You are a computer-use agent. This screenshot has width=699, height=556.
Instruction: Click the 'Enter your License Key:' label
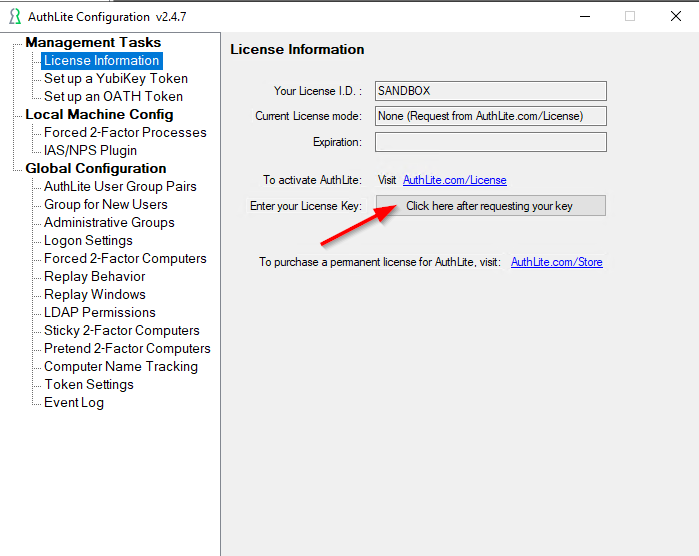[x=306, y=206]
